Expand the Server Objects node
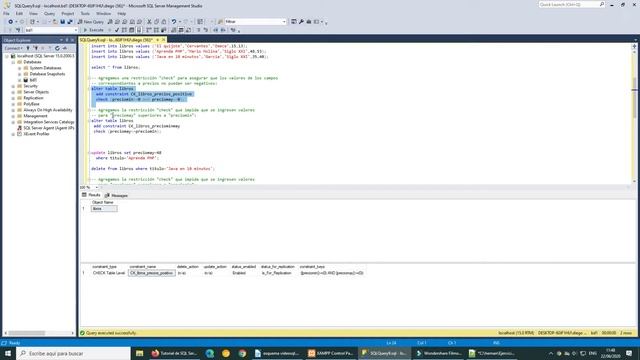 click(x=13, y=92)
